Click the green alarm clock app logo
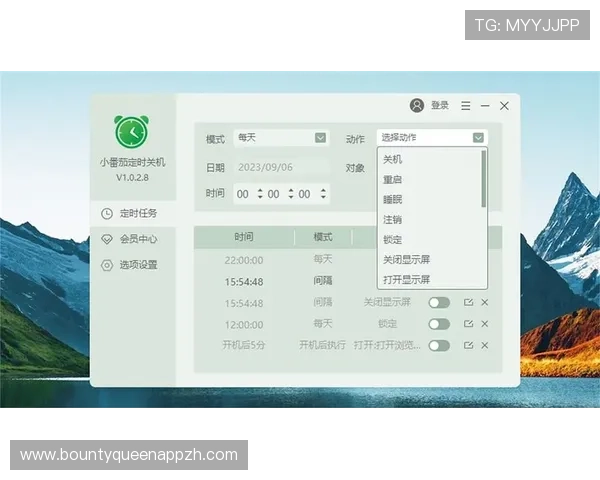 pos(132,132)
